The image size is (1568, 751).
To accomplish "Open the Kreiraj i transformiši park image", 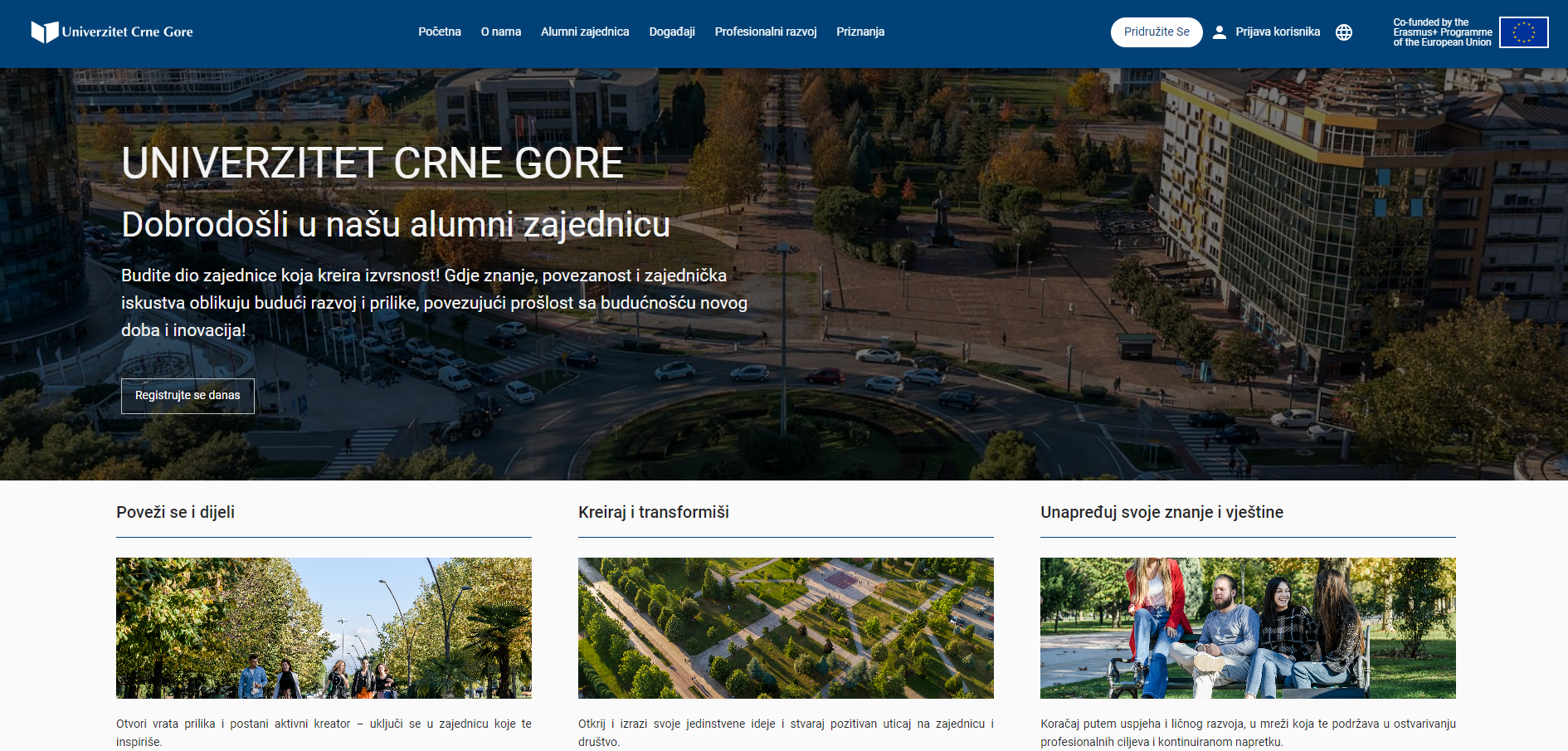I will pos(786,628).
